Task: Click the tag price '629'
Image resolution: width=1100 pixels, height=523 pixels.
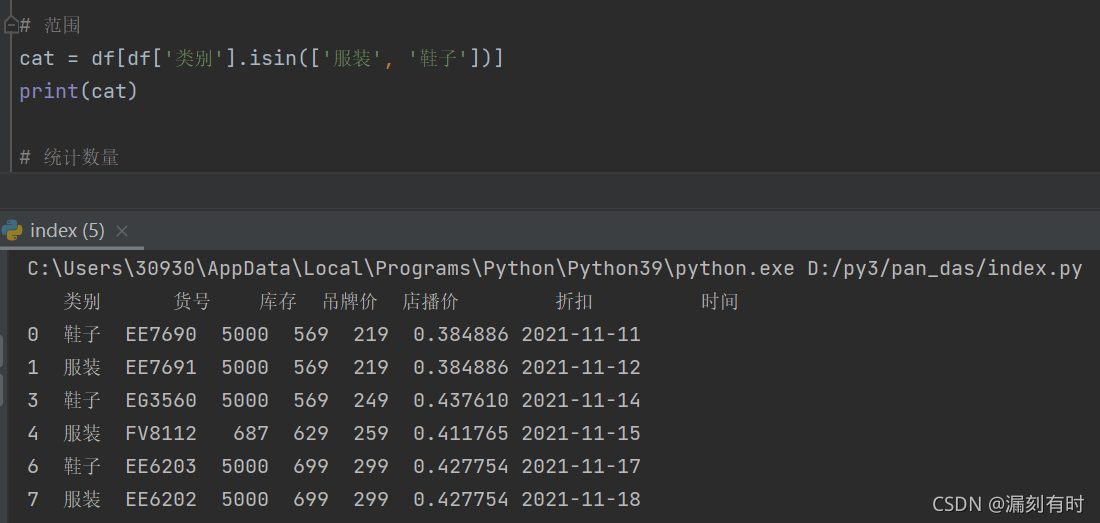Action: click(311, 433)
